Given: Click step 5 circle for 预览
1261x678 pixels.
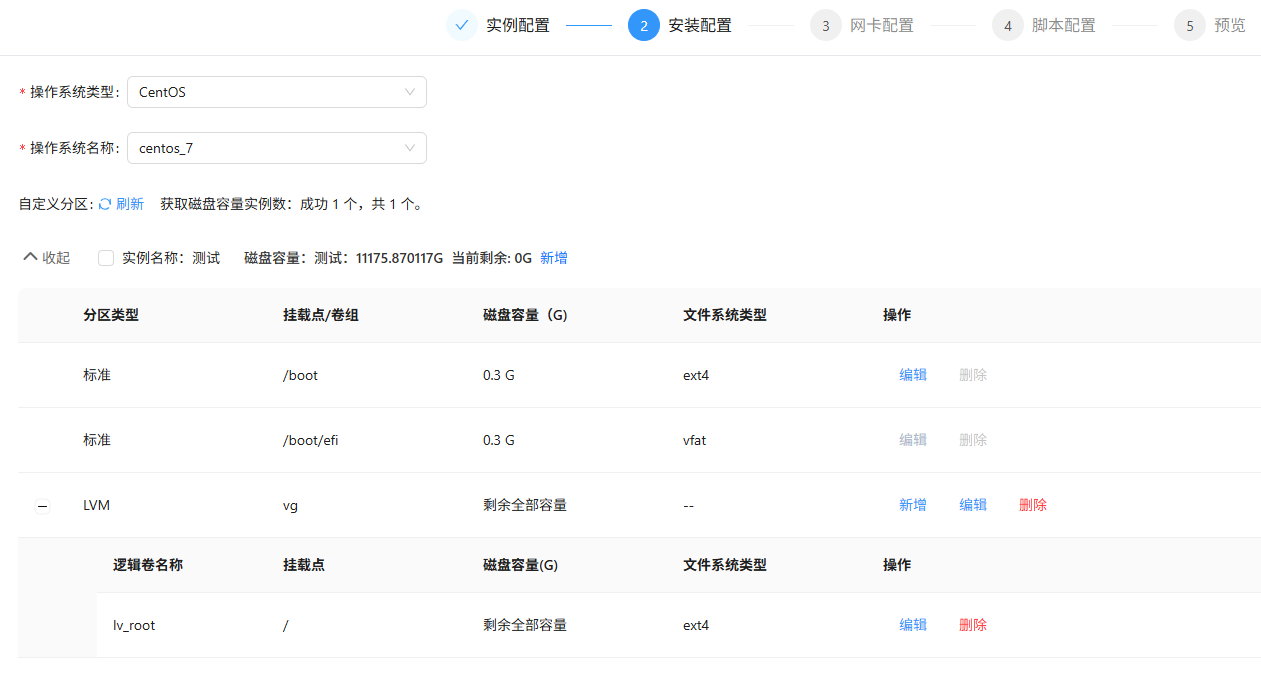Looking at the screenshot, I should (1189, 26).
